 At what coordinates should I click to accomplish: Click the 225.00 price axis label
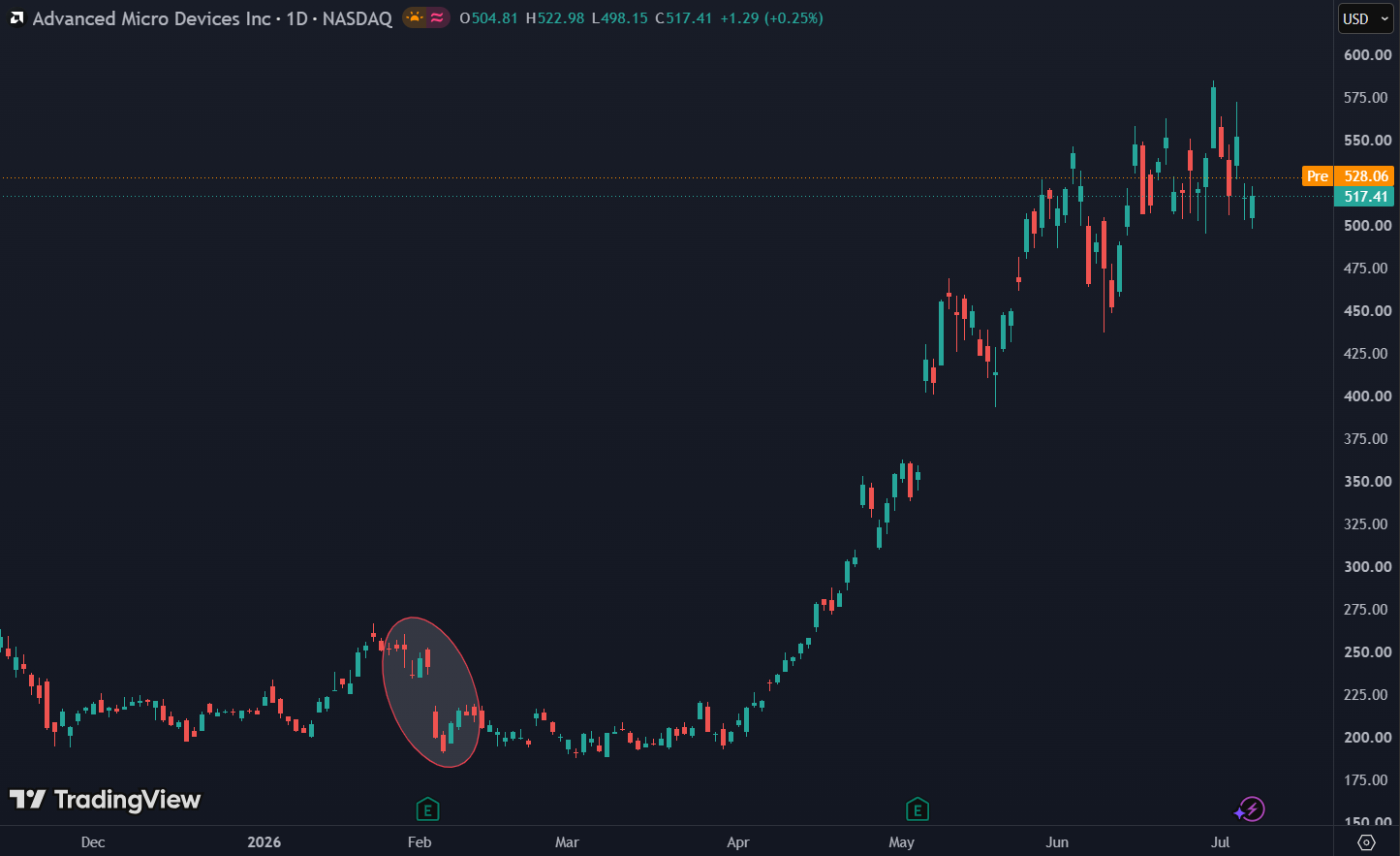pyautogui.click(x=1367, y=695)
